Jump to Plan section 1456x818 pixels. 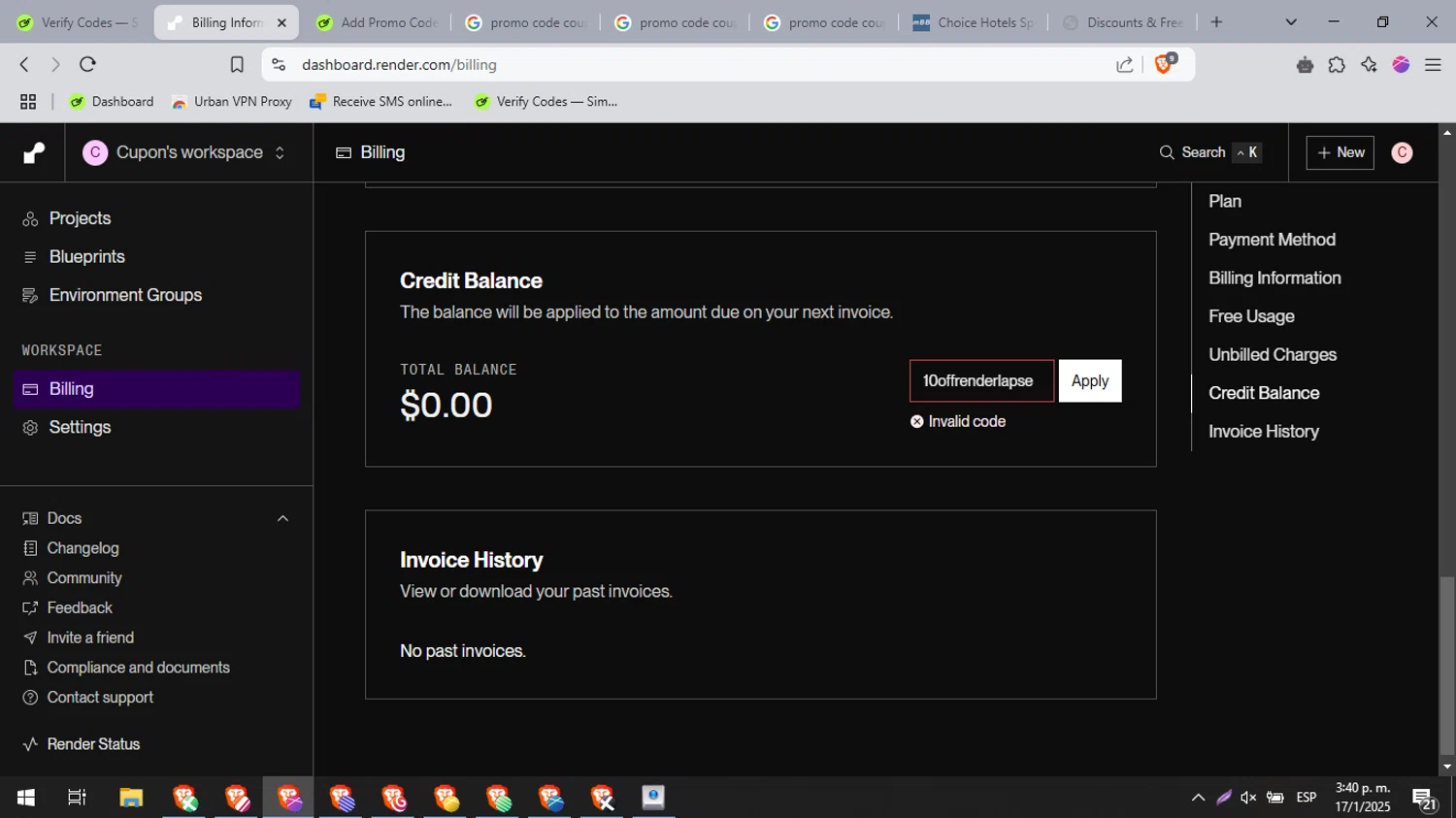[1225, 201]
